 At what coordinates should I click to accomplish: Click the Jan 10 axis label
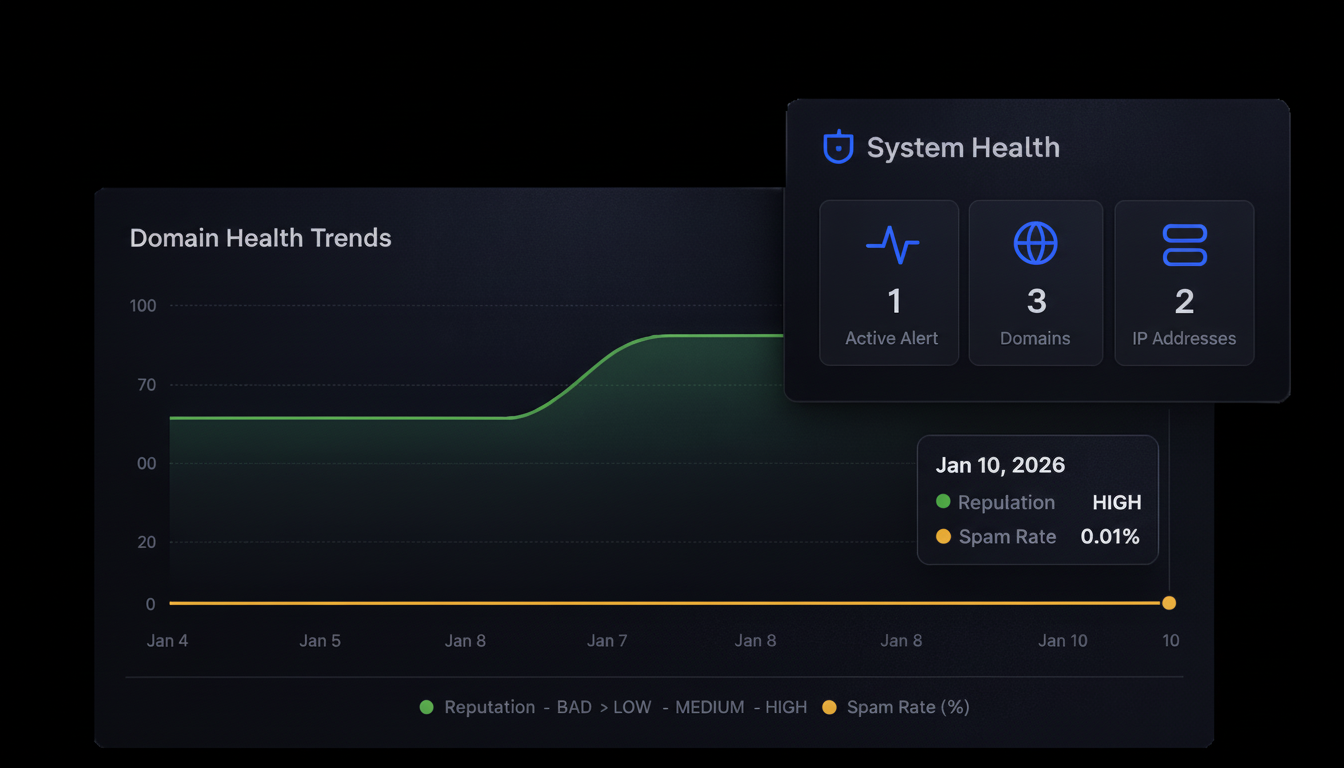click(x=1062, y=641)
